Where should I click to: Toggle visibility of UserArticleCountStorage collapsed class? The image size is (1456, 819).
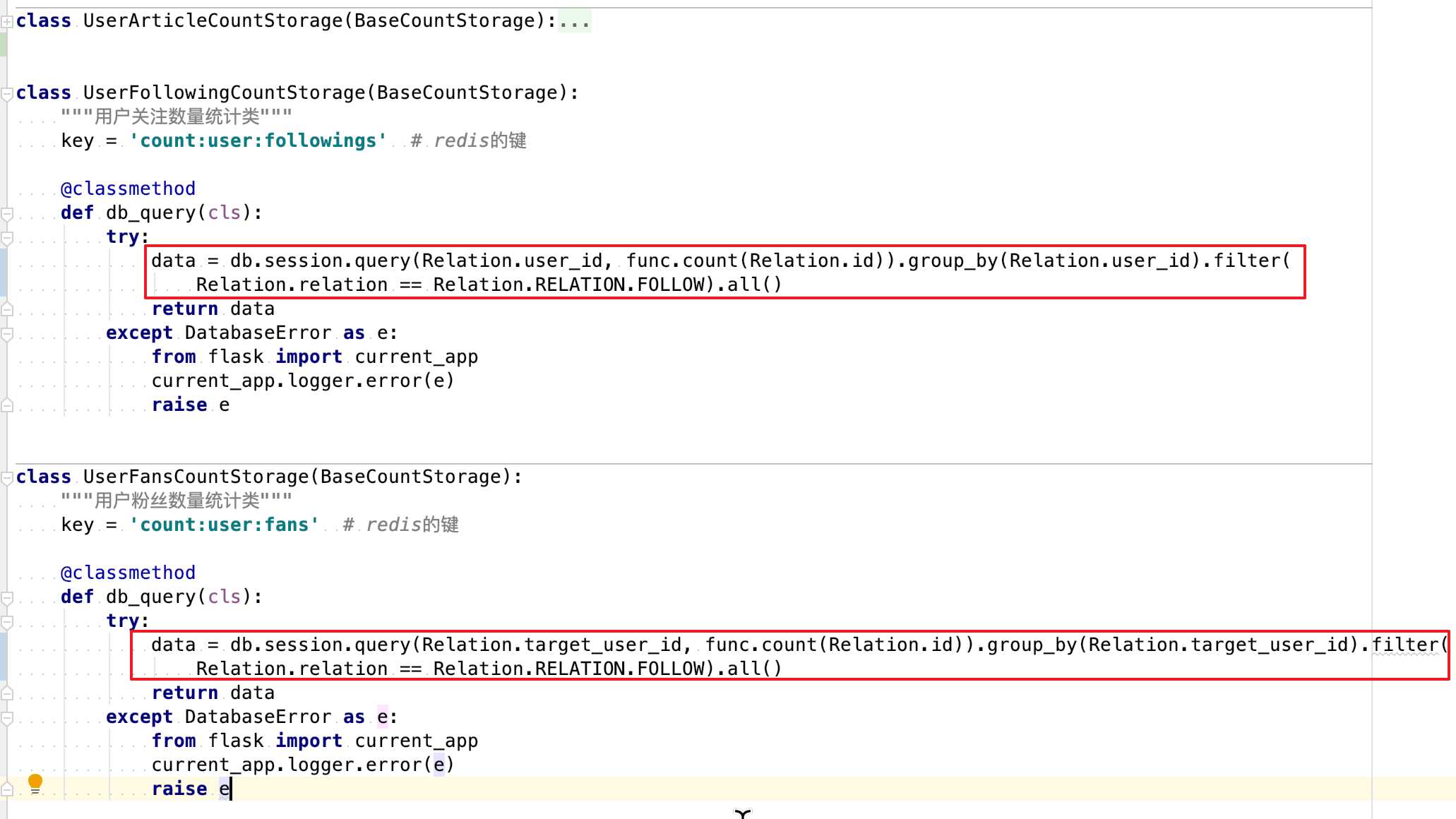(8, 20)
